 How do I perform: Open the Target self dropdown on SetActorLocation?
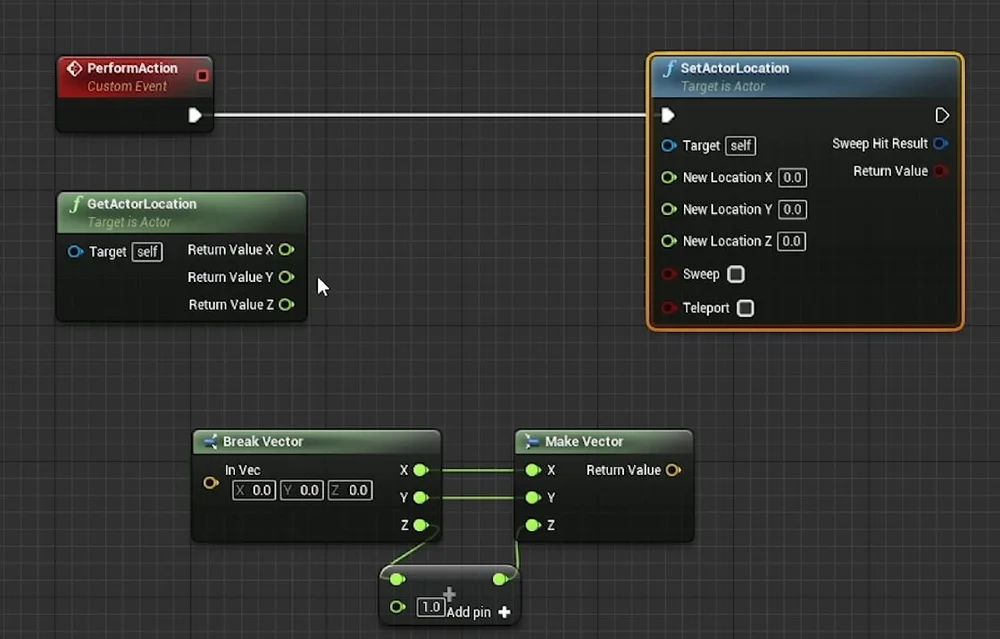point(740,145)
